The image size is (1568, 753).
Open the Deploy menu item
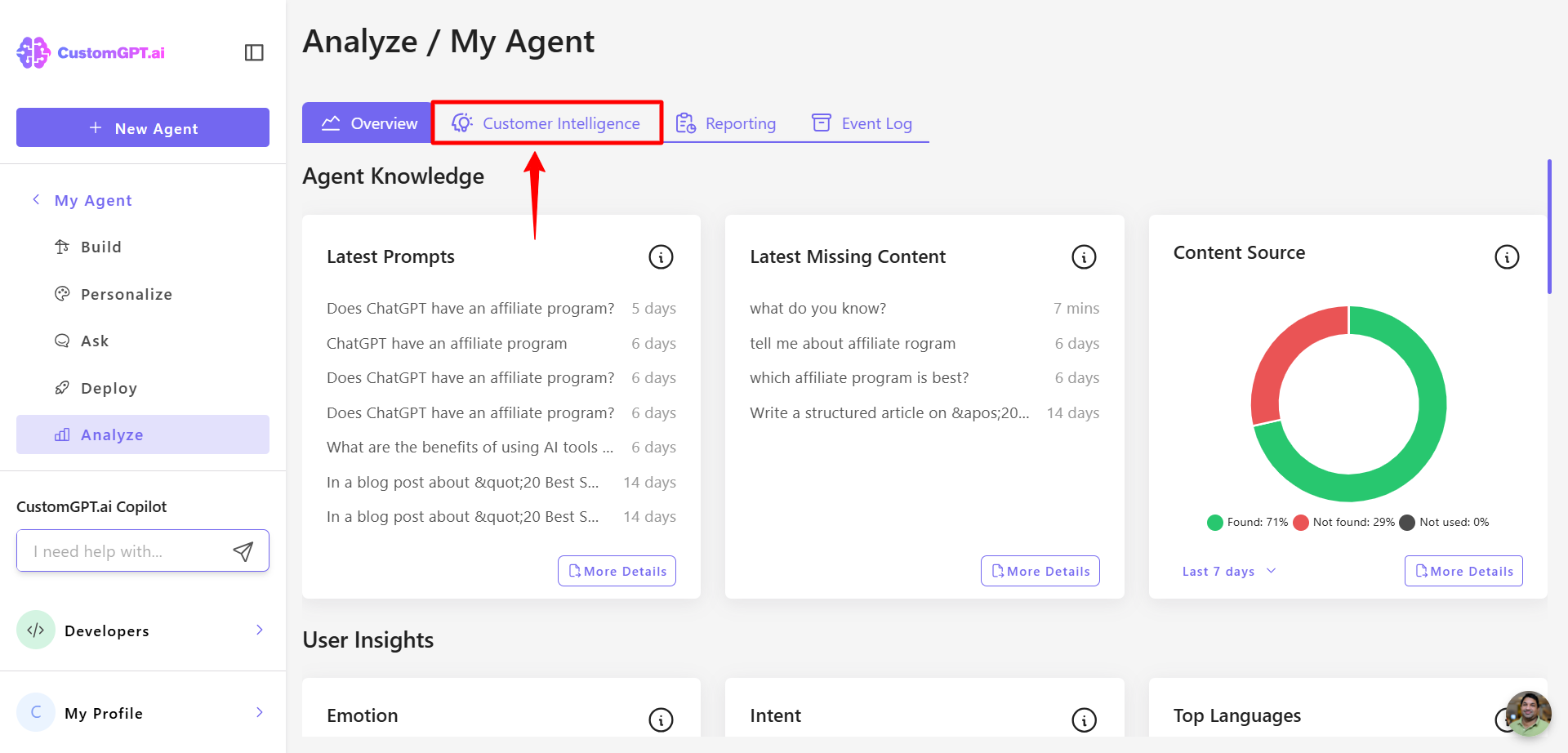[143, 388]
